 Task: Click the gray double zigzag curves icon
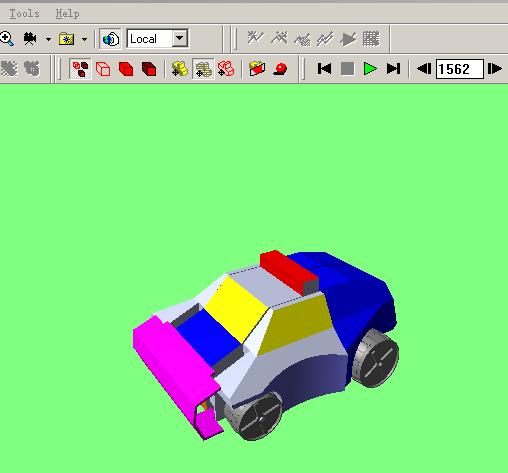(x=325, y=39)
